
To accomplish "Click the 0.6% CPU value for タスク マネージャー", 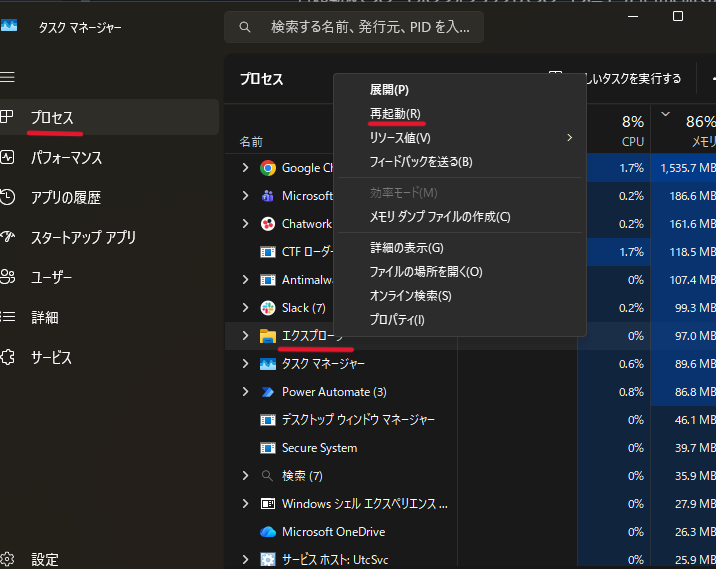I will [x=631, y=364].
